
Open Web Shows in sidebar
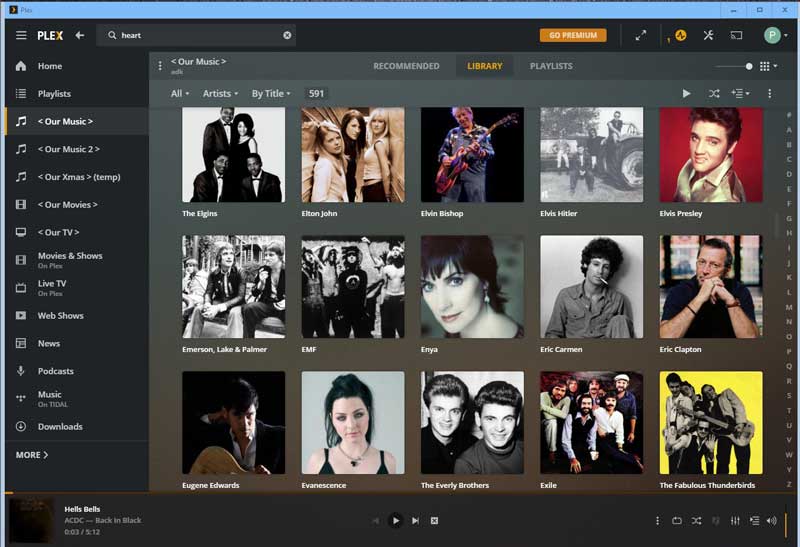click(x=77, y=315)
